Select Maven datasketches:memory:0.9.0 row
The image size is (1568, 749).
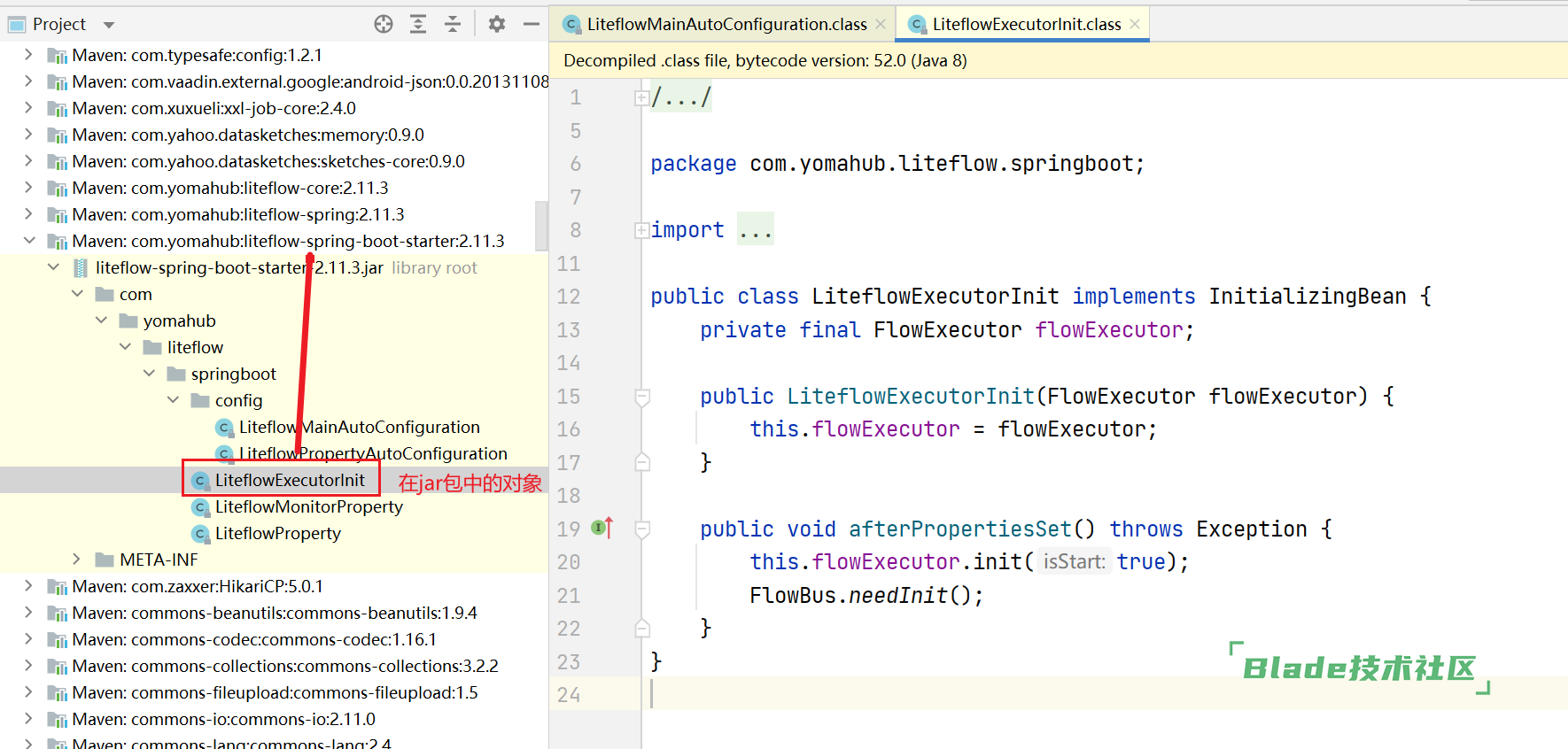275,135
